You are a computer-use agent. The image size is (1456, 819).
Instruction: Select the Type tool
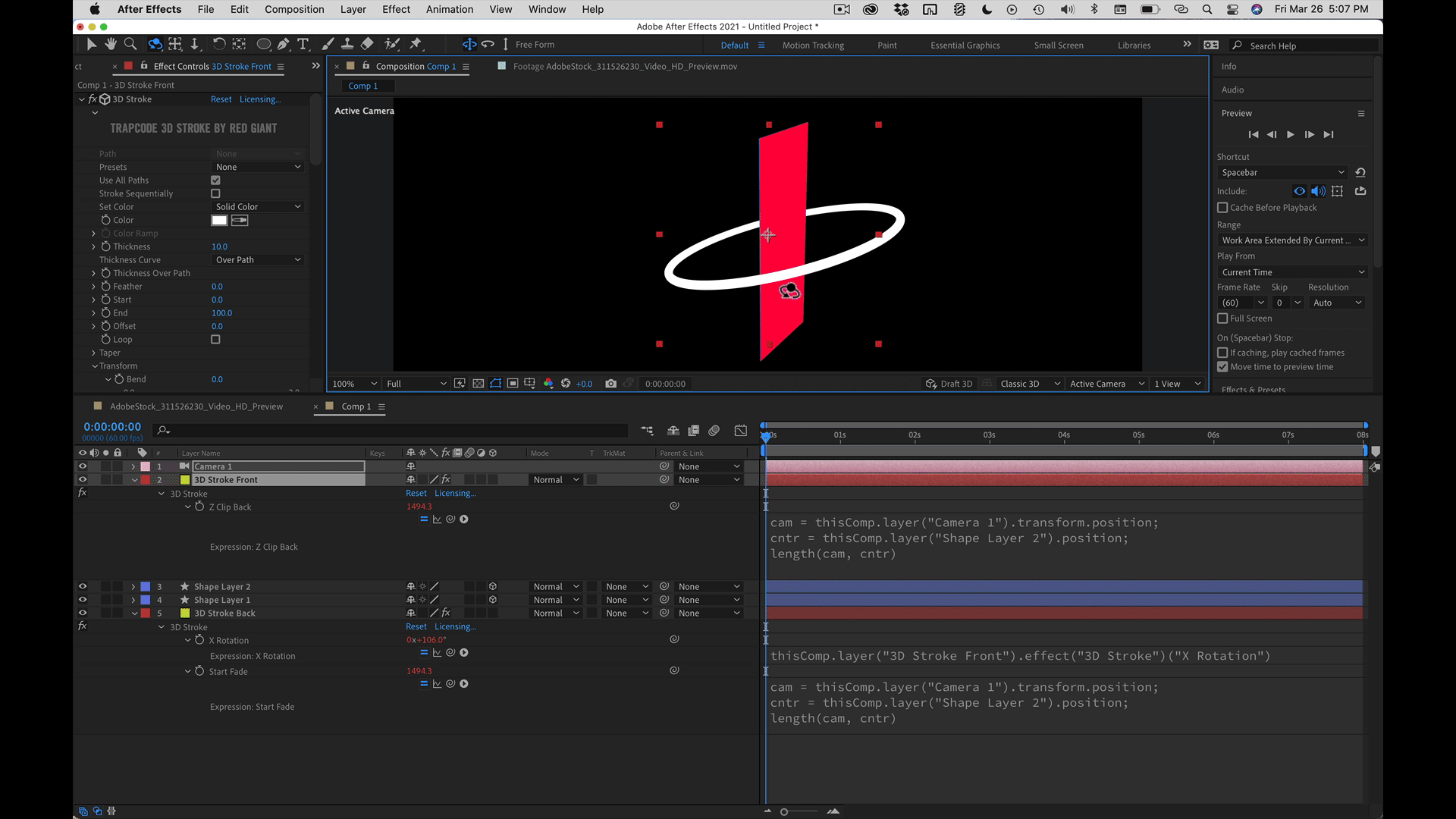click(303, 44)
